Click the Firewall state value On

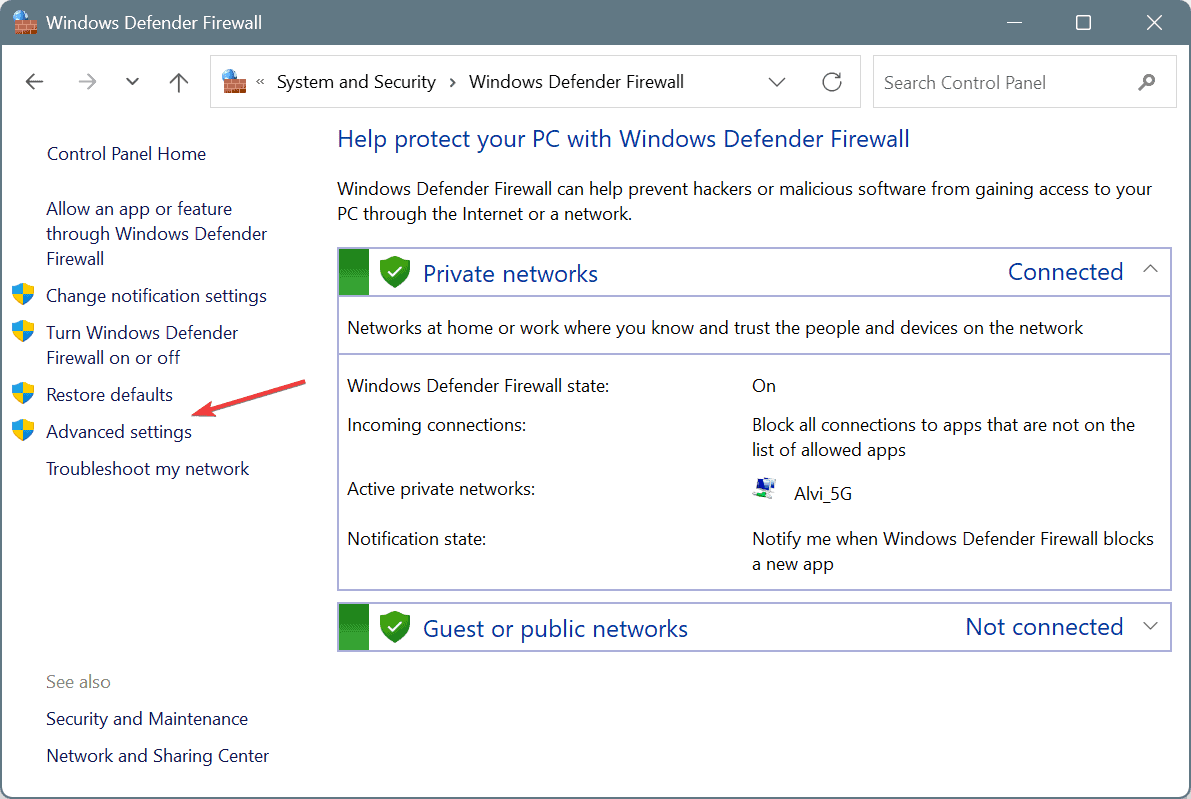(x=764, y=386)
